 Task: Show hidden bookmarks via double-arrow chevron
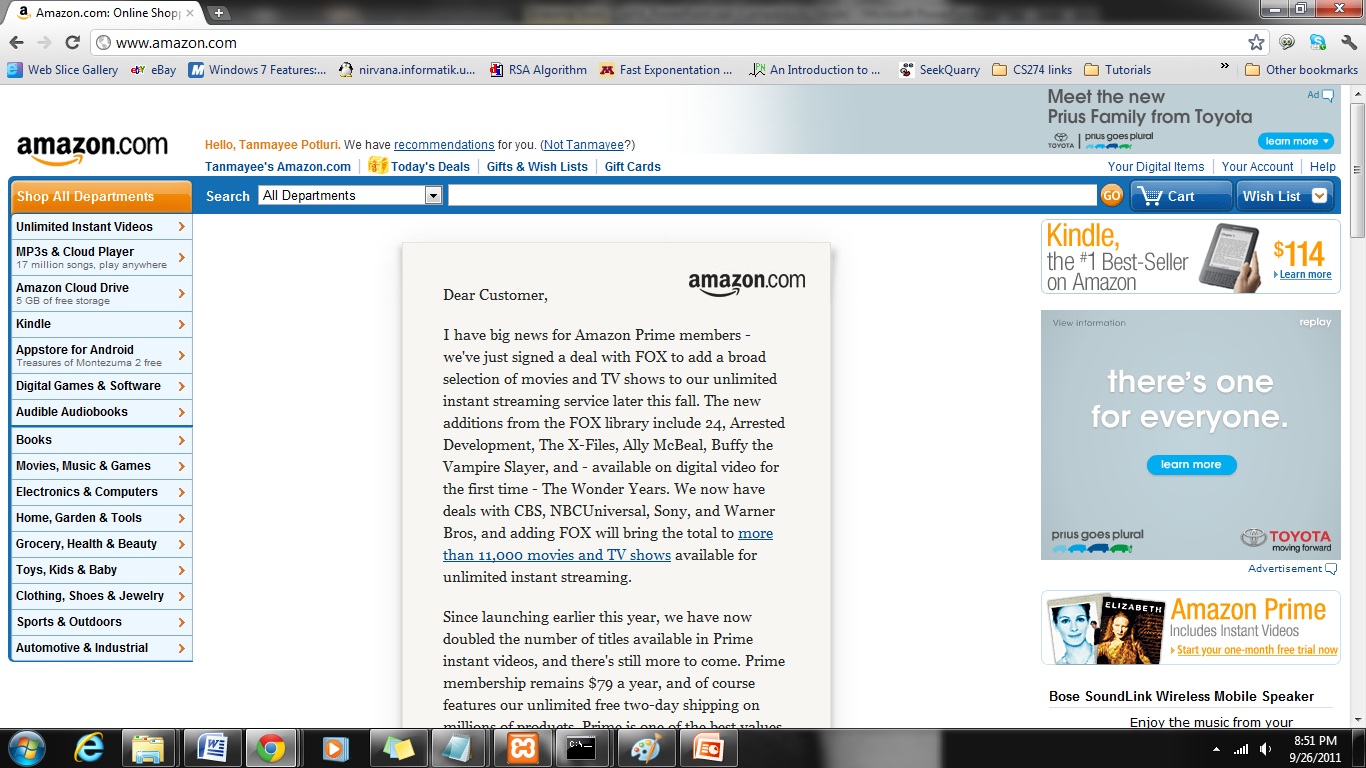click(1224, 68)
